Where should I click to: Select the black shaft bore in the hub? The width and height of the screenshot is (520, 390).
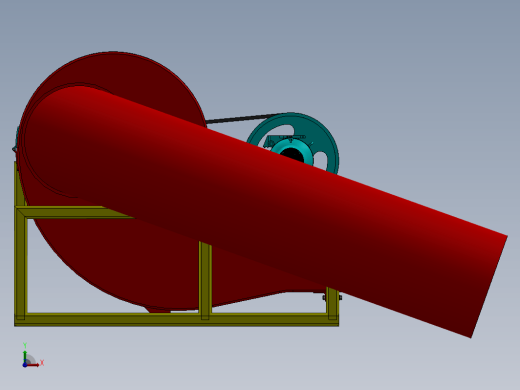click(293, 155)
